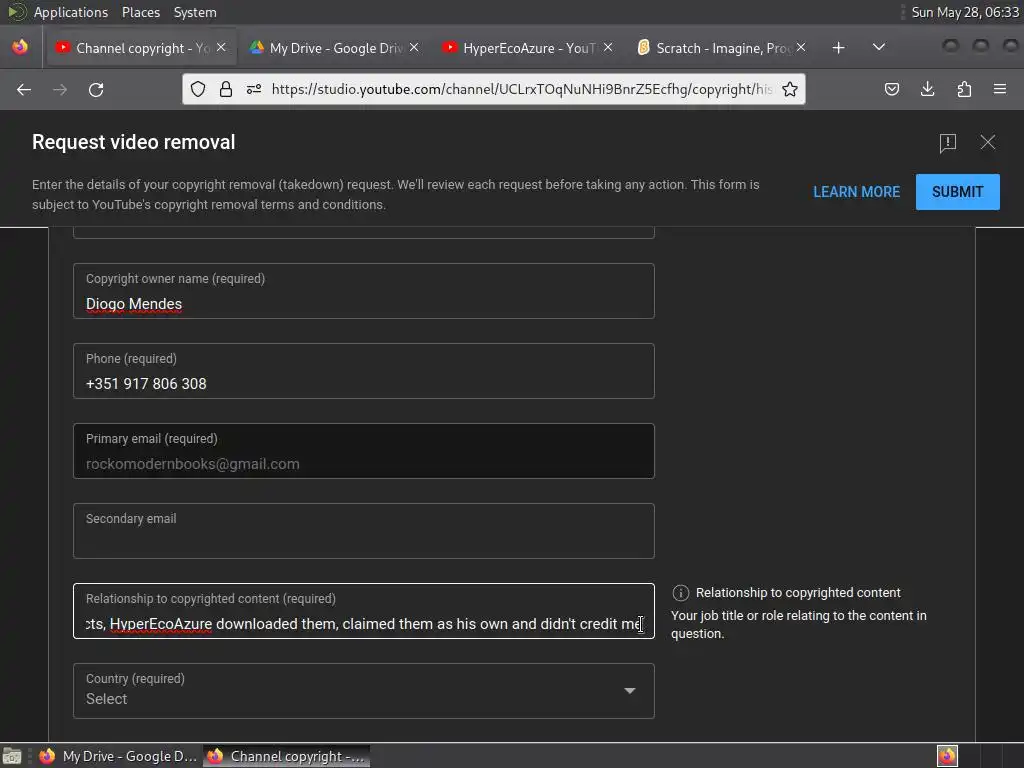
Task: Open the System menu
Action: [195, 12]
